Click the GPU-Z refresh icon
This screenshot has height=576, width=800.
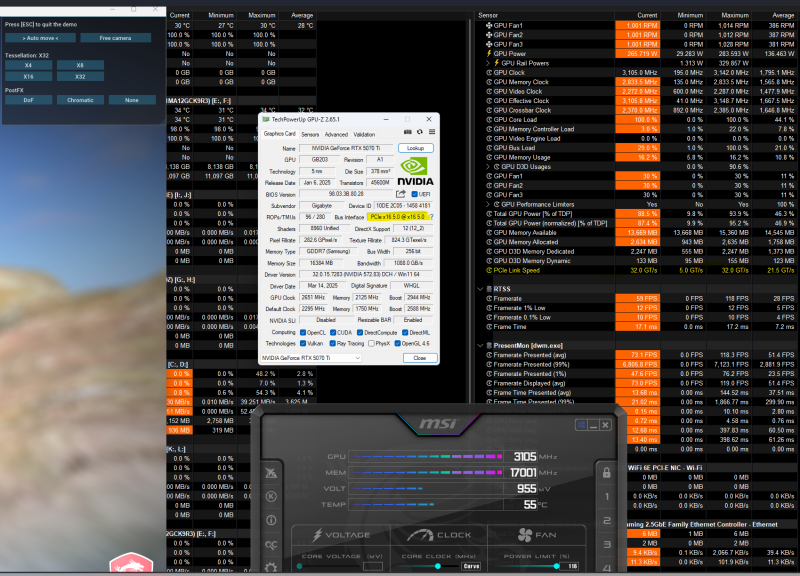tap(420, 132)
